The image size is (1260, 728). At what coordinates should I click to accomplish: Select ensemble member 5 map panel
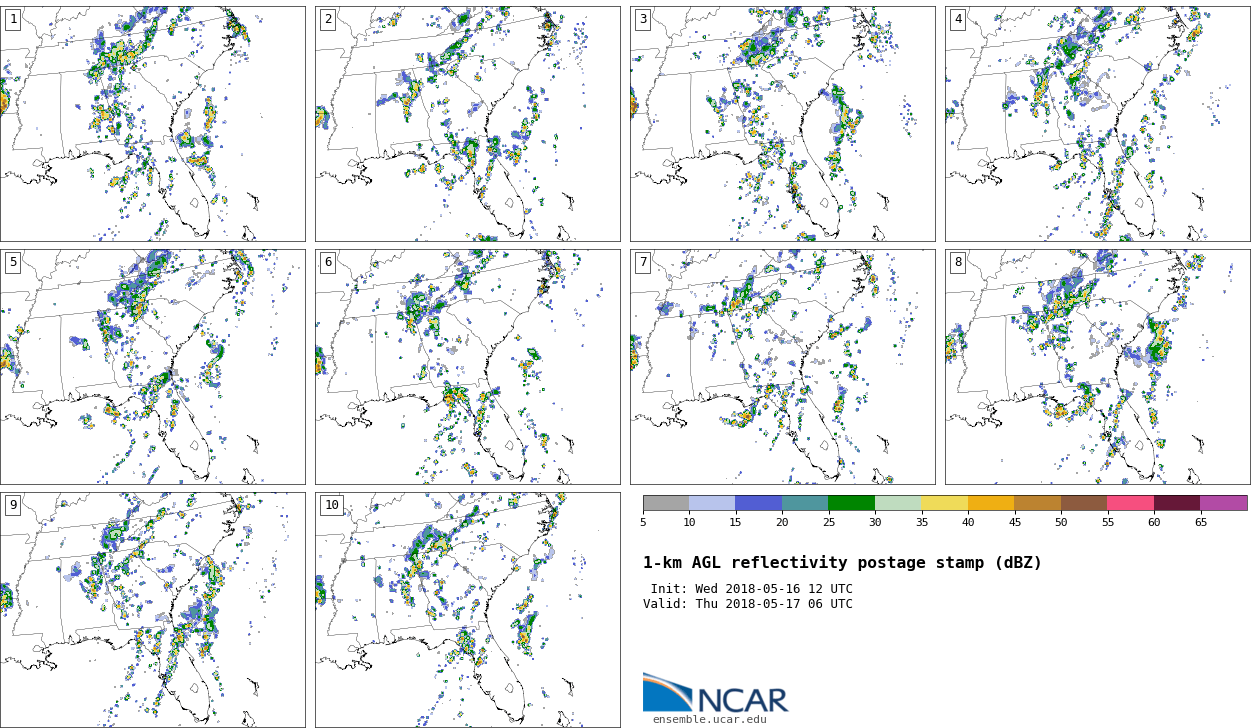(153, 367)
